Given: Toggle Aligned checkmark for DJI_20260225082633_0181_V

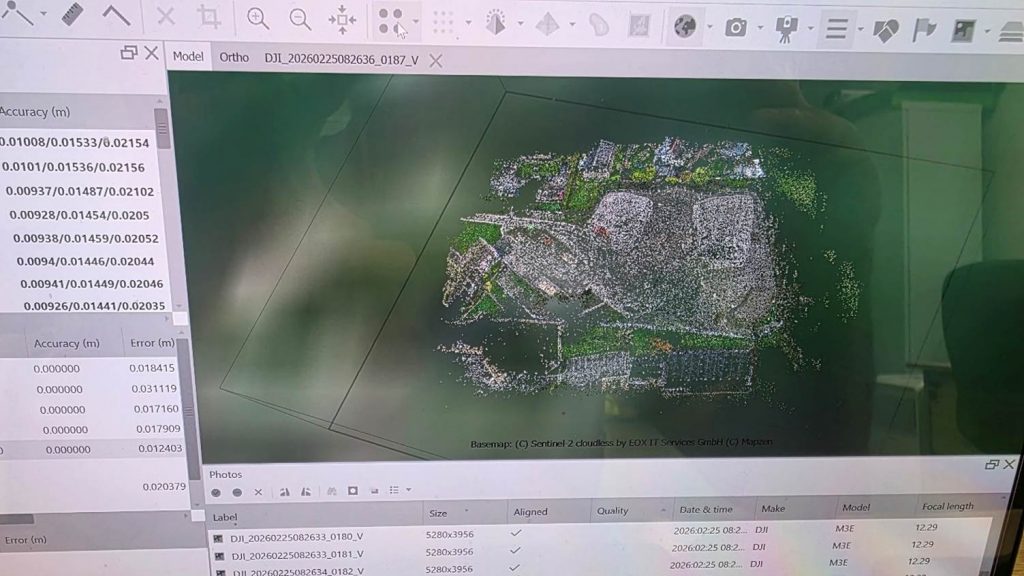Looking at the screenshot, I should 516,551.
